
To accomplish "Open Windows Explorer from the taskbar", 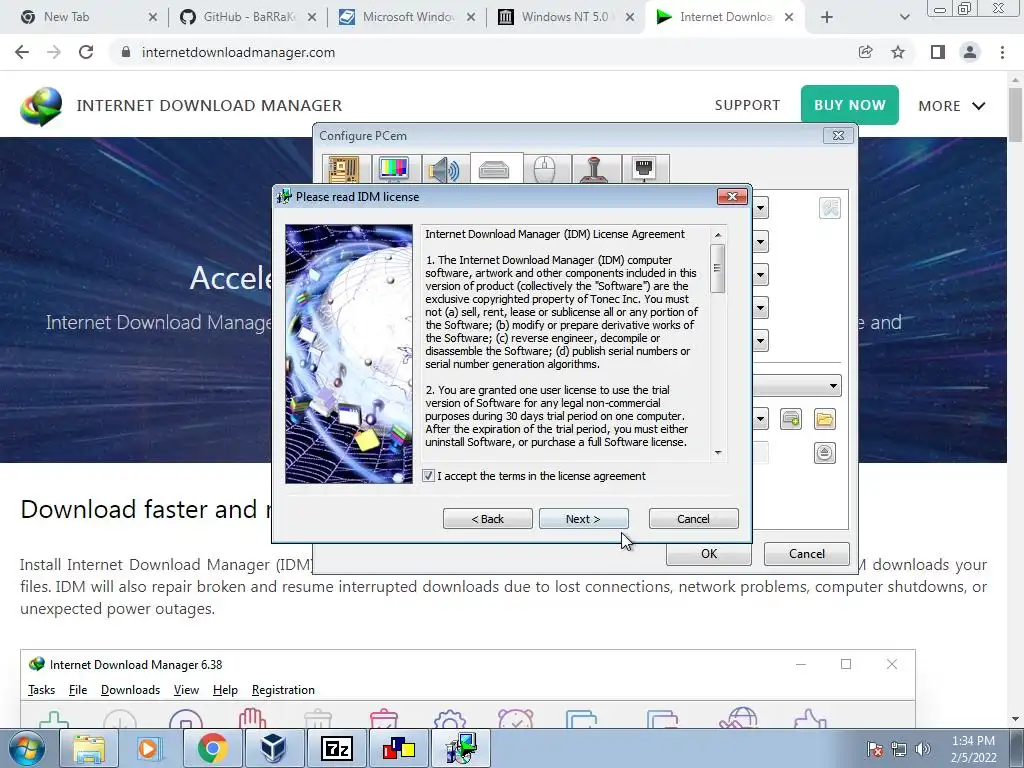I will pyautogui.click(x=89, y=748).
